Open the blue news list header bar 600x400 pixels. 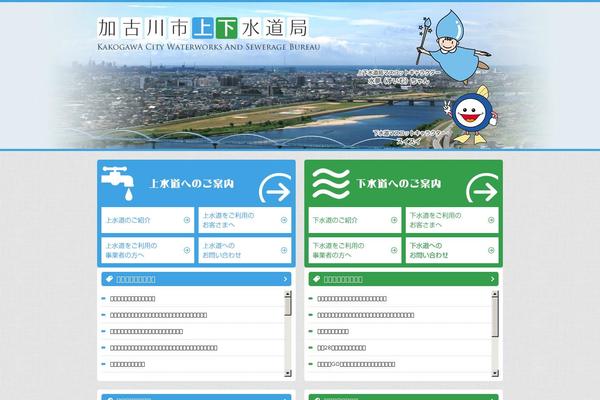pos(196,279)
